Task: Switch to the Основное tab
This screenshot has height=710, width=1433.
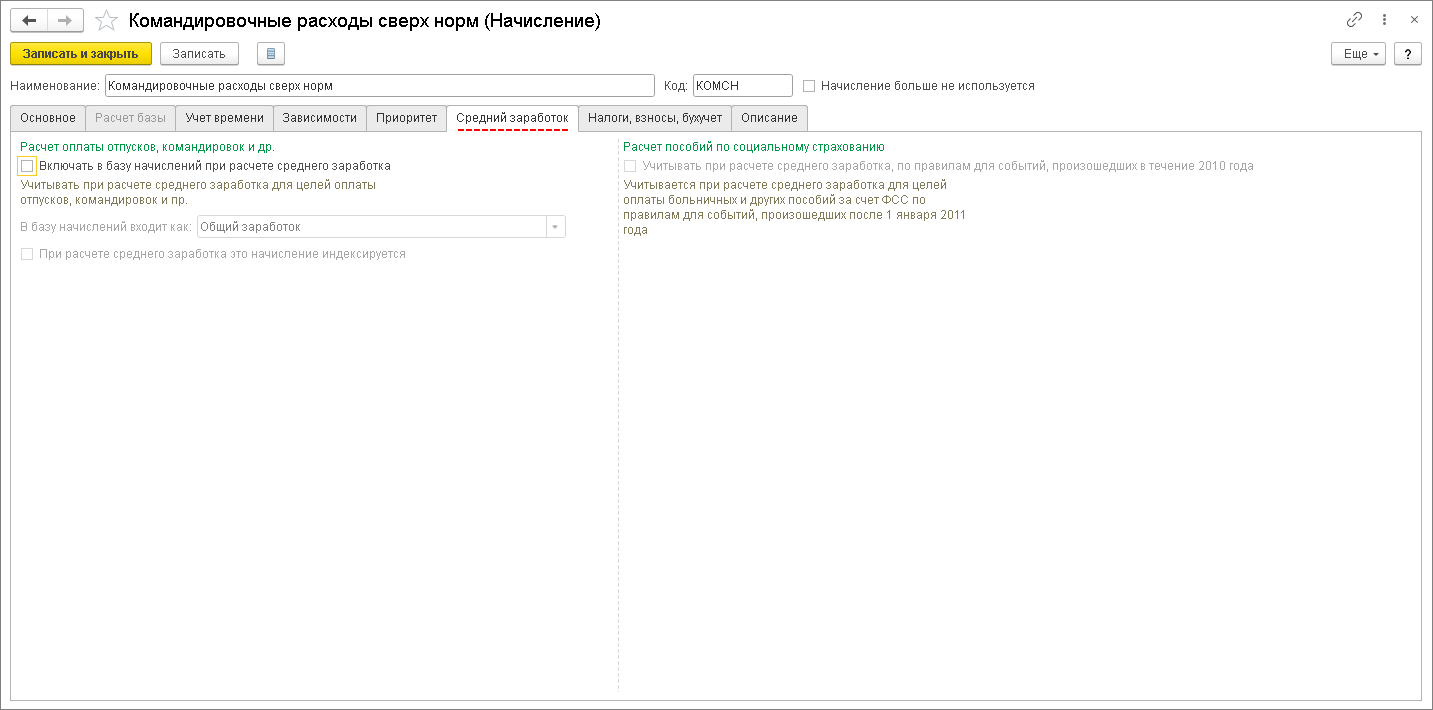Action: point(48,118)
